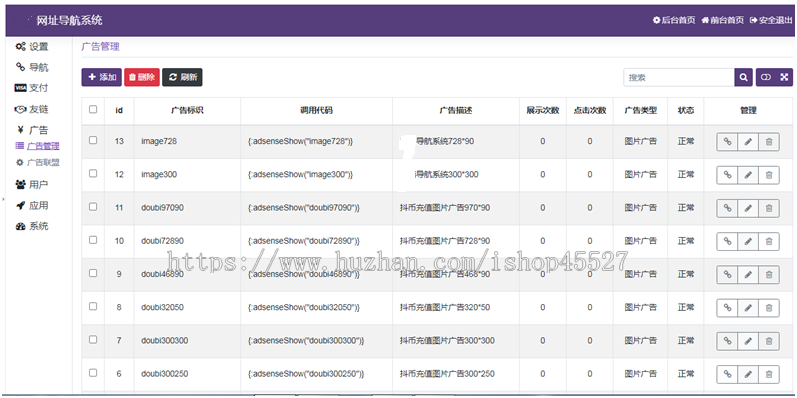Go to 前台首页 in the header
The height and width of the screenshot is (398, 797).
tap(722, 20)
